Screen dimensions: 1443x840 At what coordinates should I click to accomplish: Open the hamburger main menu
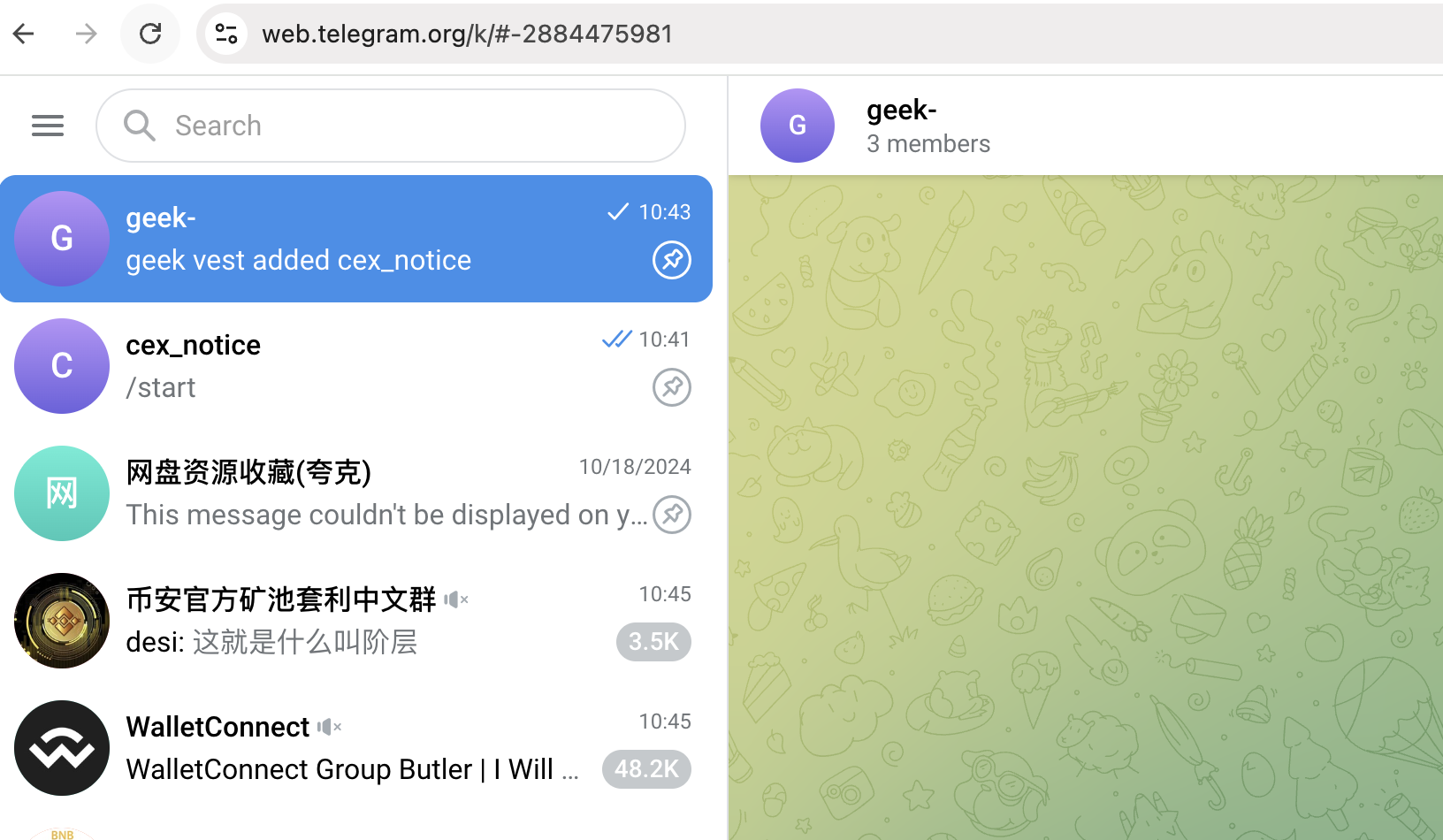[48, 126]
